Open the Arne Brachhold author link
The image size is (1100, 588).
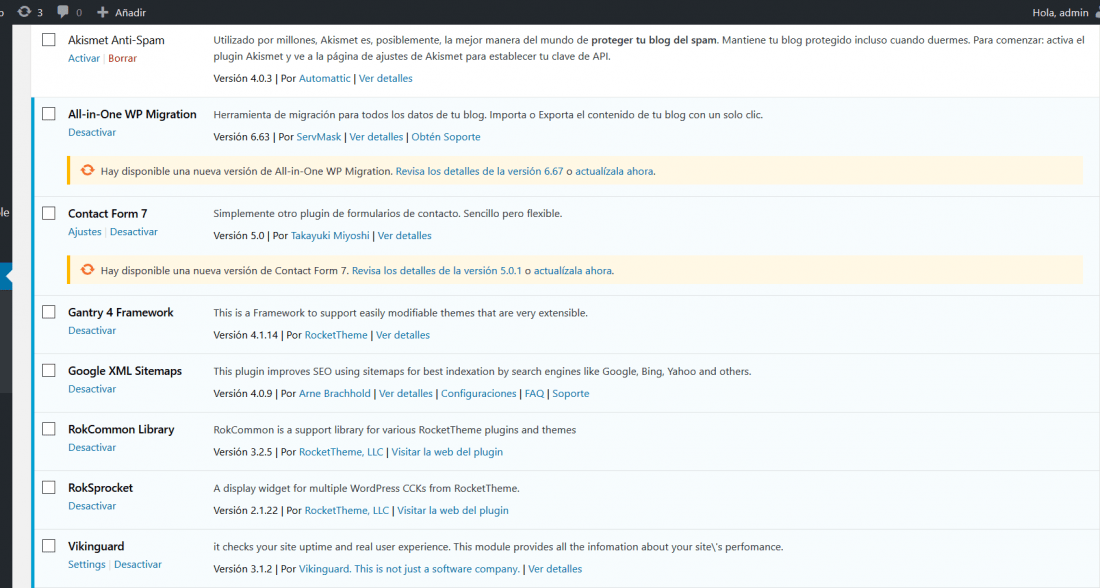point(335,394)
